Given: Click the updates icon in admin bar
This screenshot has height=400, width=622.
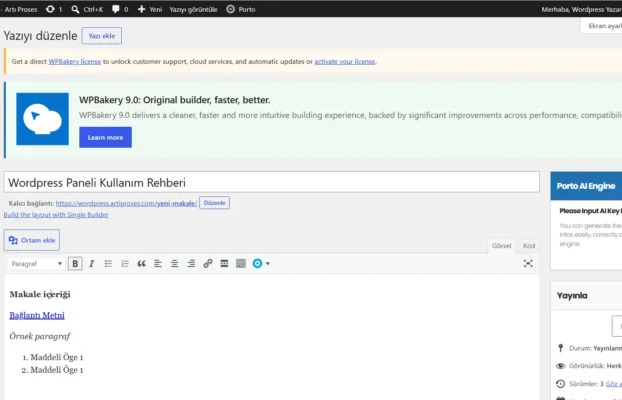Looking at the screenshot, I should click(50, 9).
